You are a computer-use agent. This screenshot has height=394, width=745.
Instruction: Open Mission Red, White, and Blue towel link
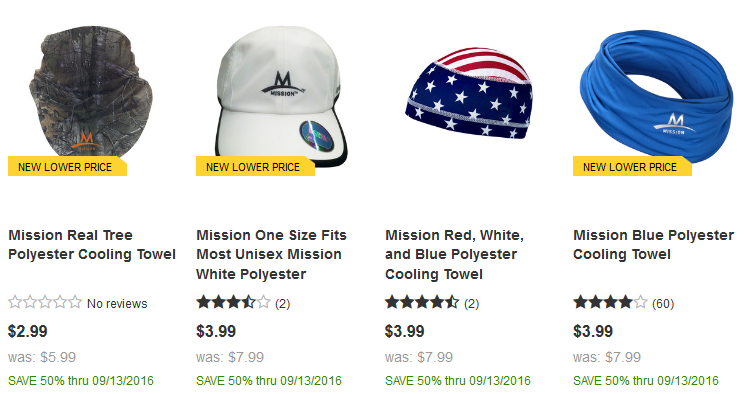click(454, 255)
